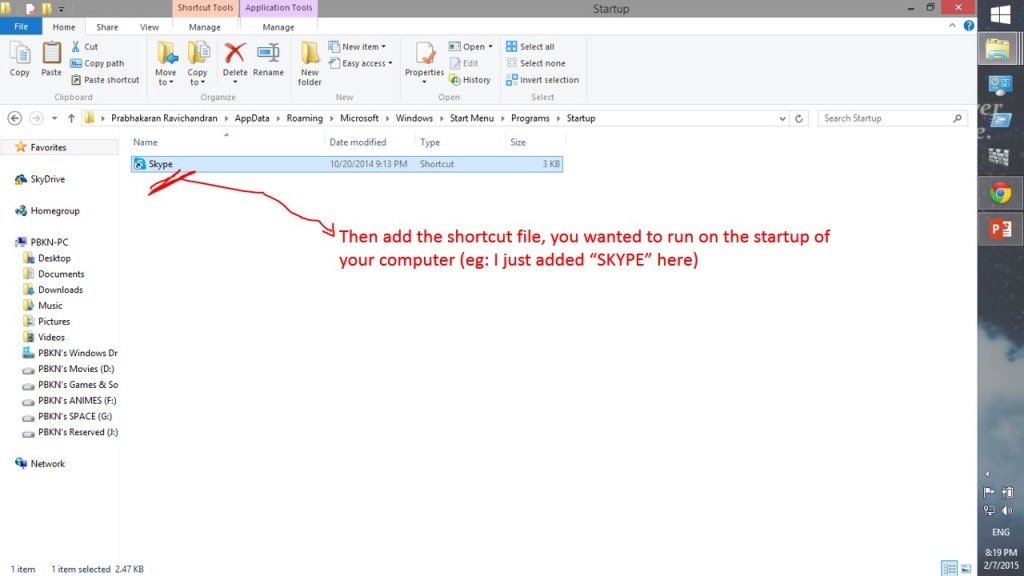The height and width of the screenshot is (576, 1024).
Task: Click Invert selection in the Select group
Action: click(543, 80)
